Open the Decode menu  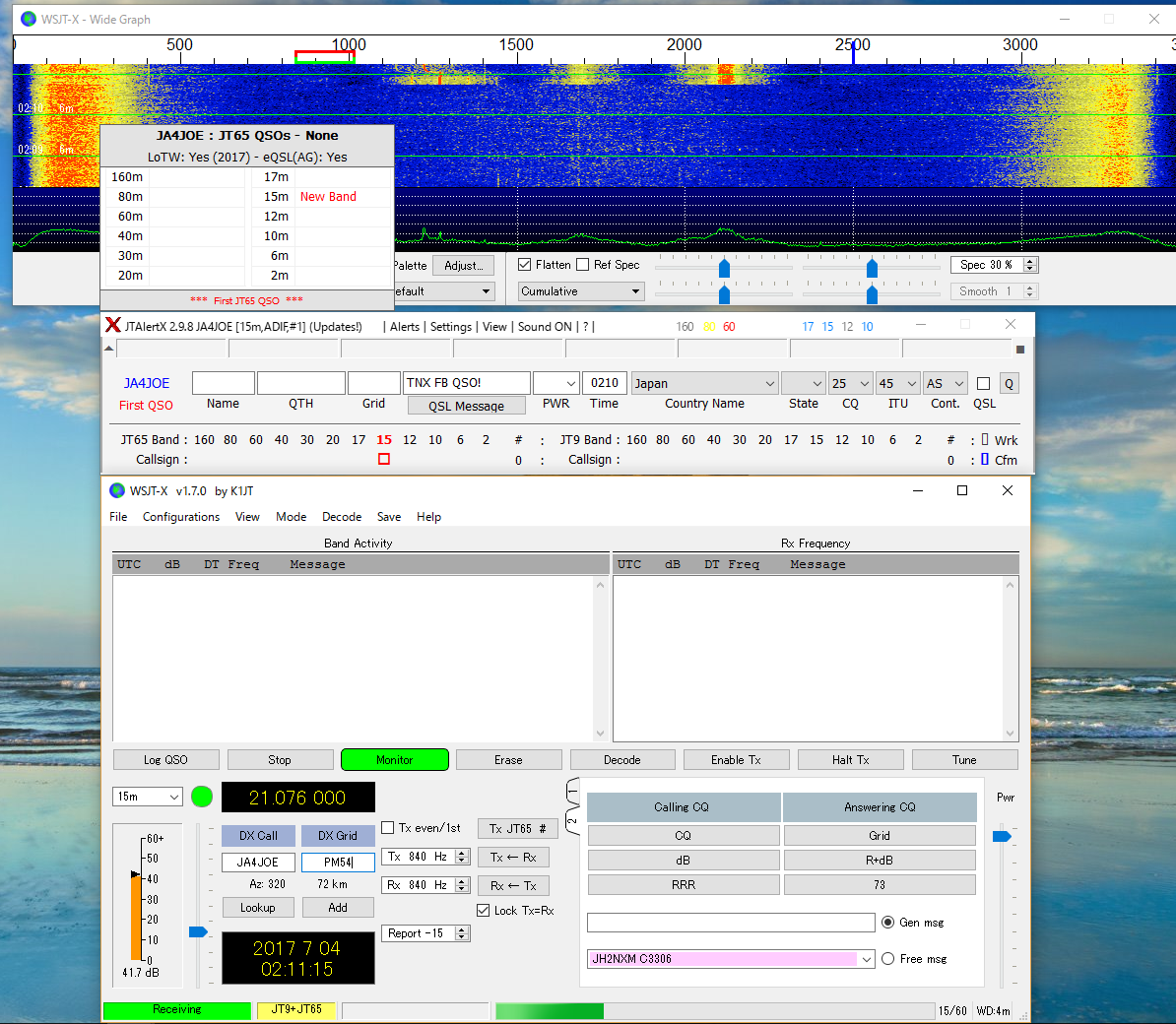coord(342,517)
